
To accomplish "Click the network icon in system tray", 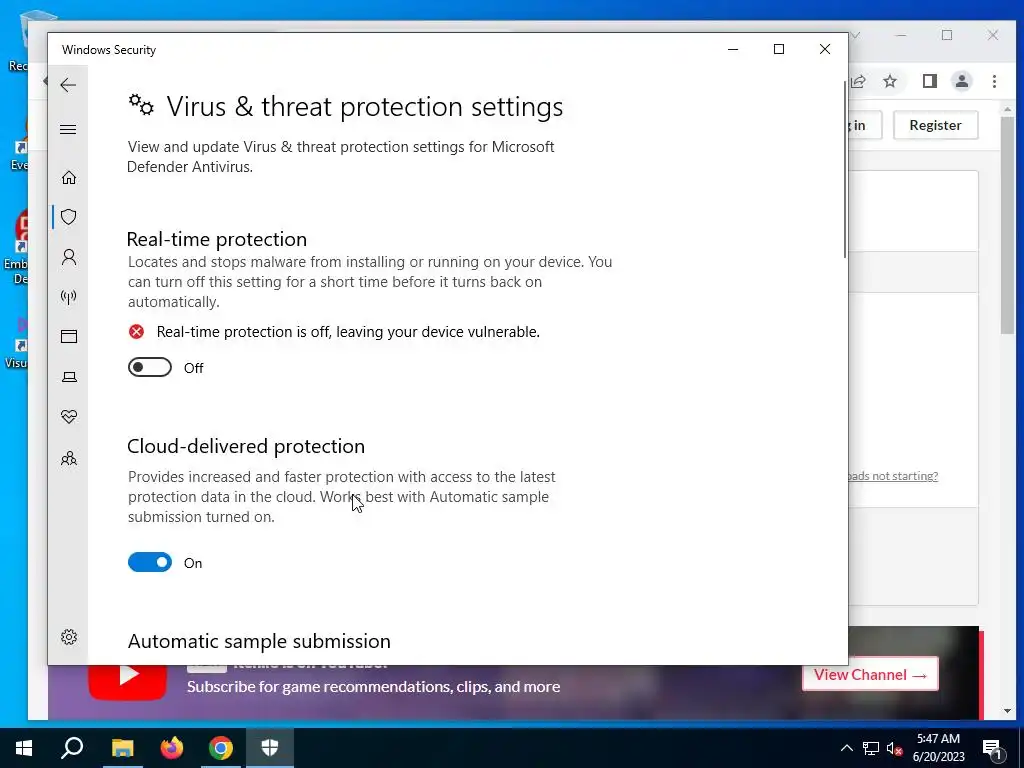I will [871, 748].
